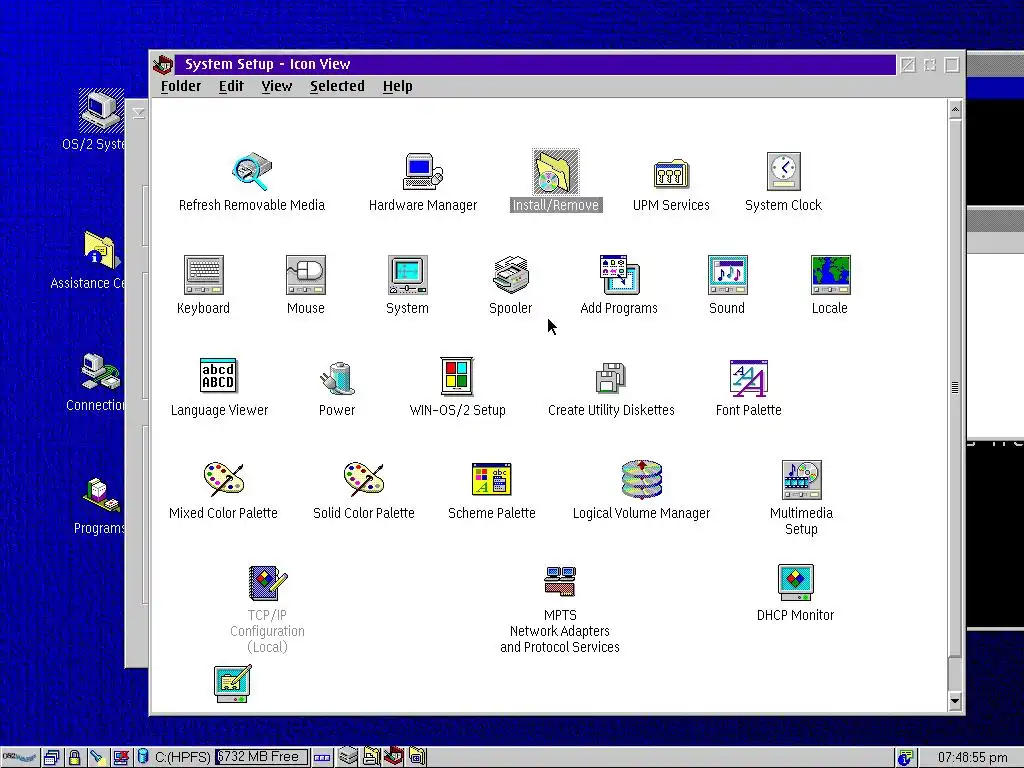The width and height of the screenshot is (1024, 768).
Task: Open Logical Volume Manager
Action: (641, 479)
